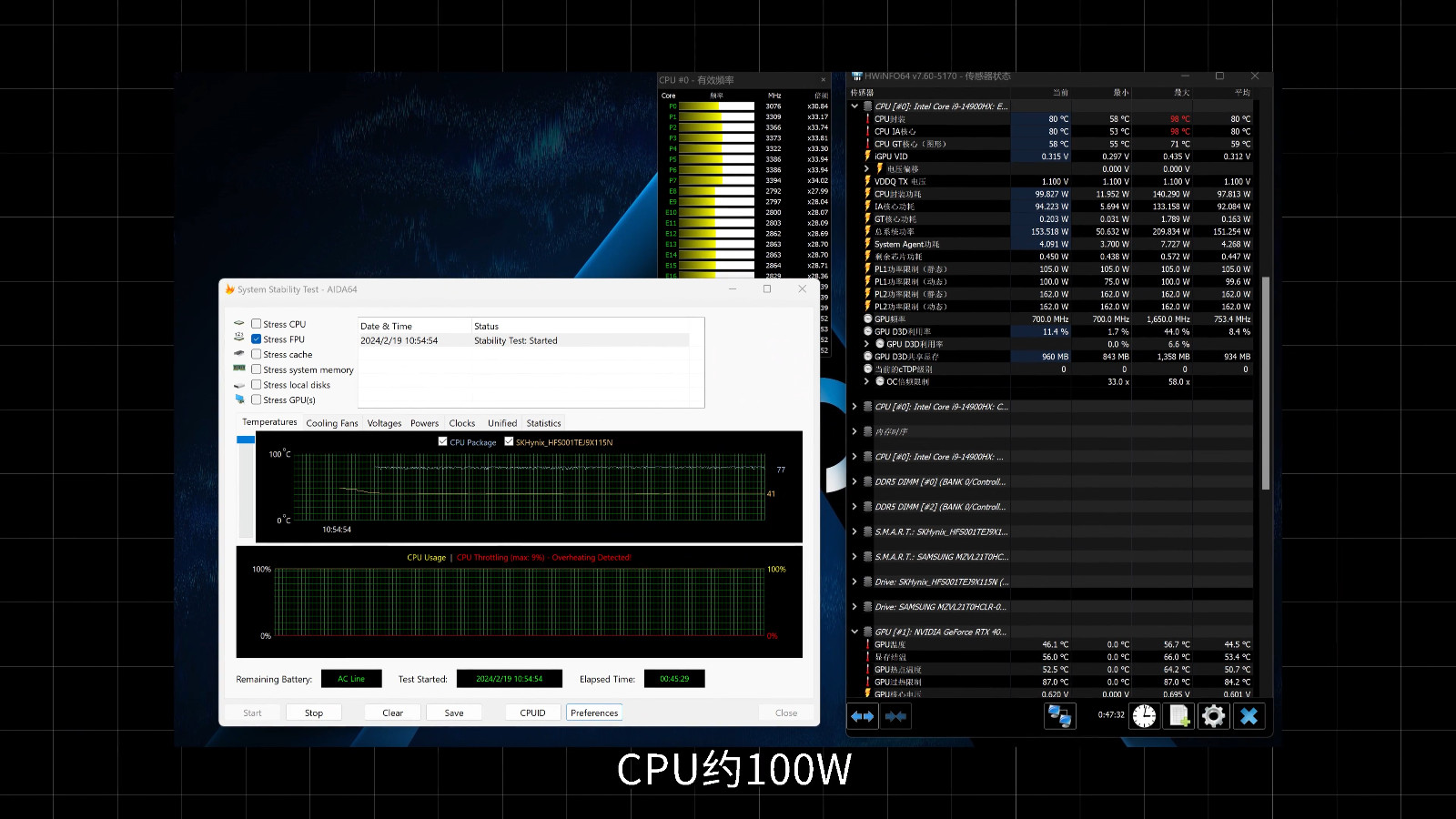Close the CPU #0 有效频率 window
The height and width of the screenshot is (819, 1456).
pyautogui.click(x=824, y=80)
